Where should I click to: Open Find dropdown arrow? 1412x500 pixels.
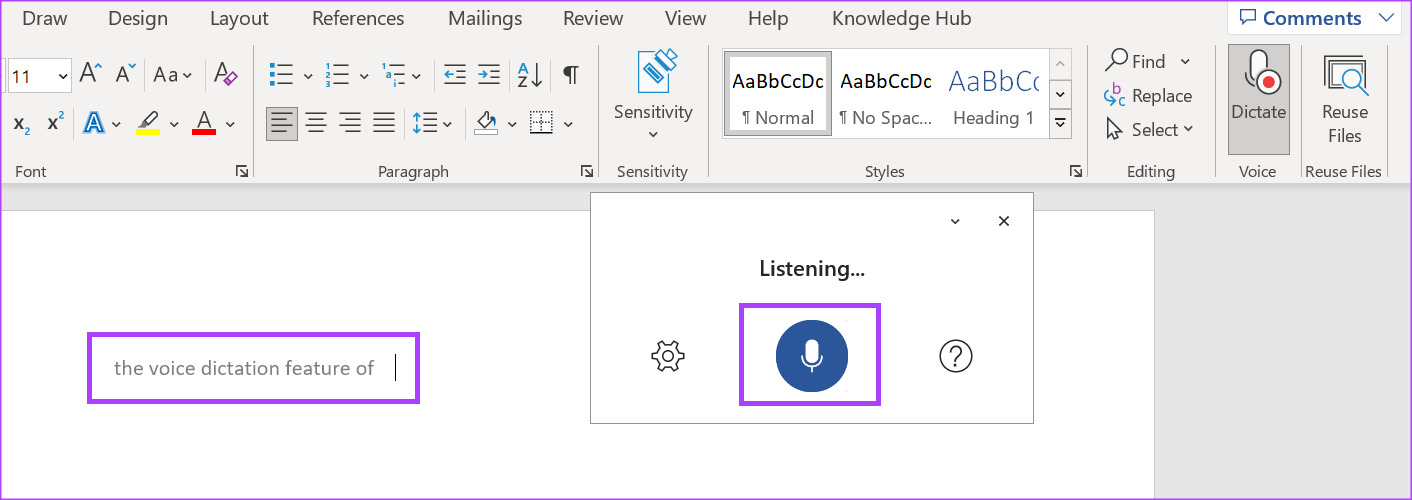click(1185, 61)
